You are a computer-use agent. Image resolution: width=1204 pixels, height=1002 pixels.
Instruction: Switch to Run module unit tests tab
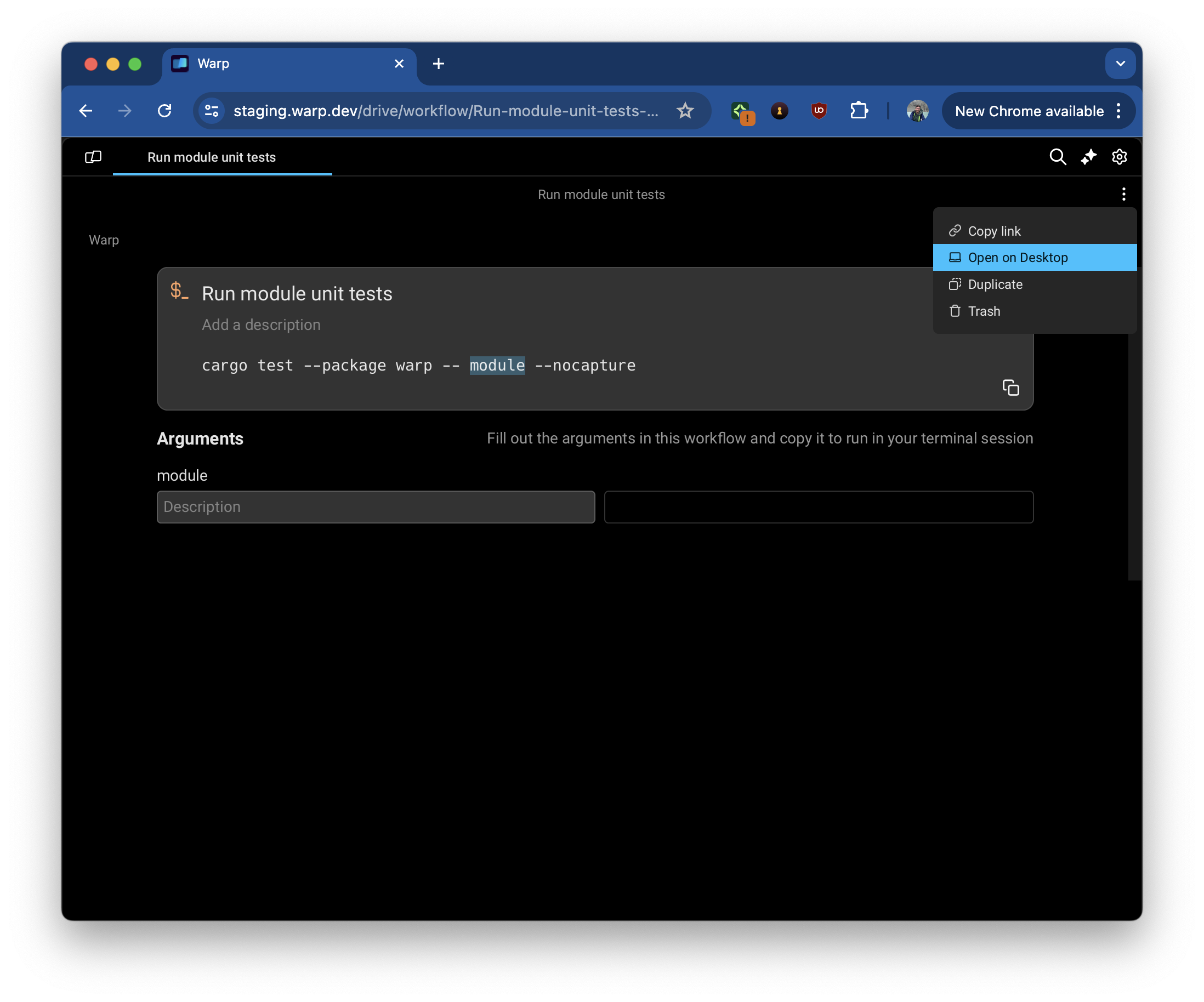[212, 157]
